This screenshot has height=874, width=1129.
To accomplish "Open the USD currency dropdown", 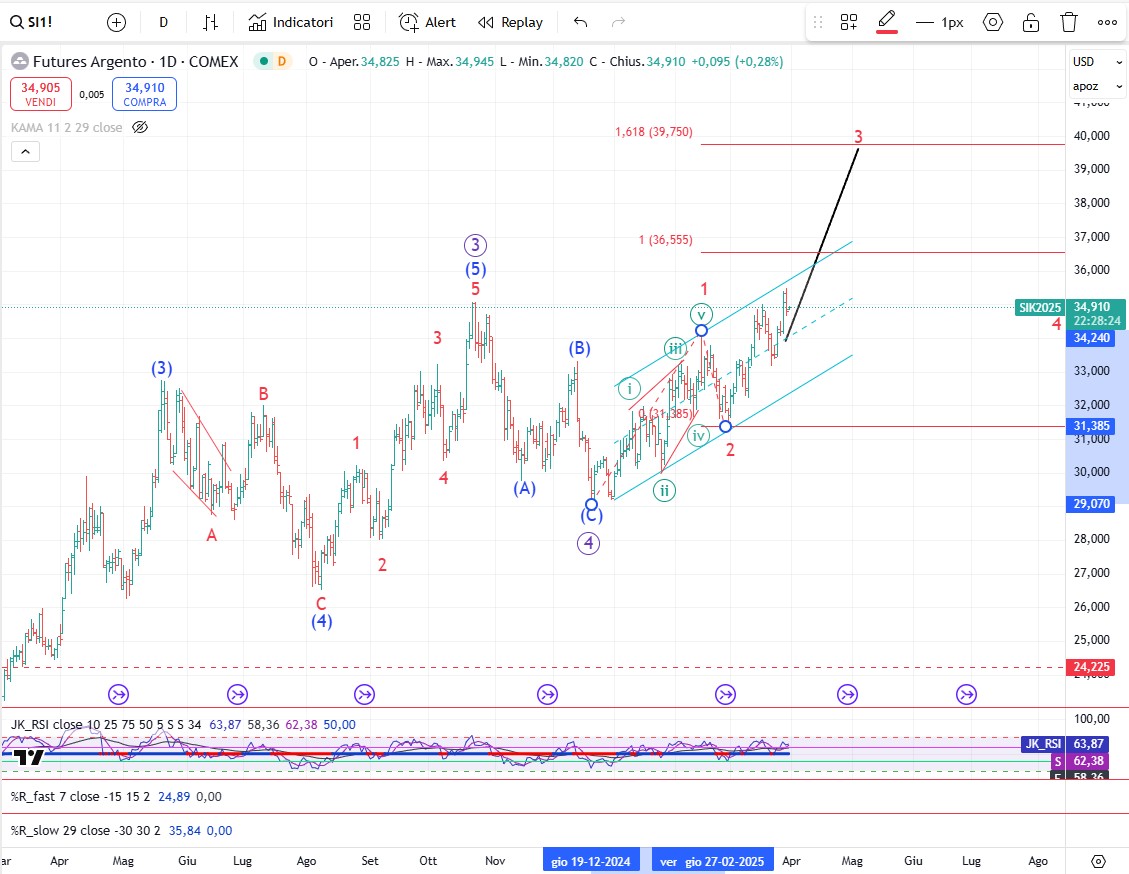I will (1097, 62).
